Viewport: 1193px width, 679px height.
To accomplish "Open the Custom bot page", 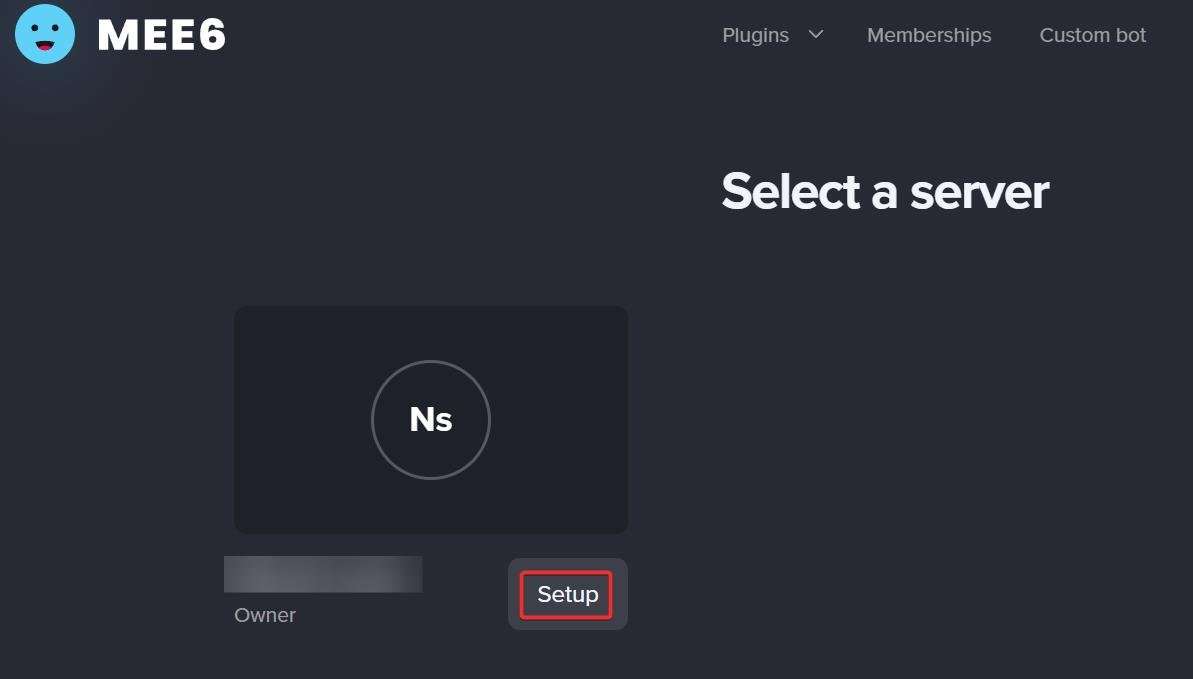I will (1093, 35).
